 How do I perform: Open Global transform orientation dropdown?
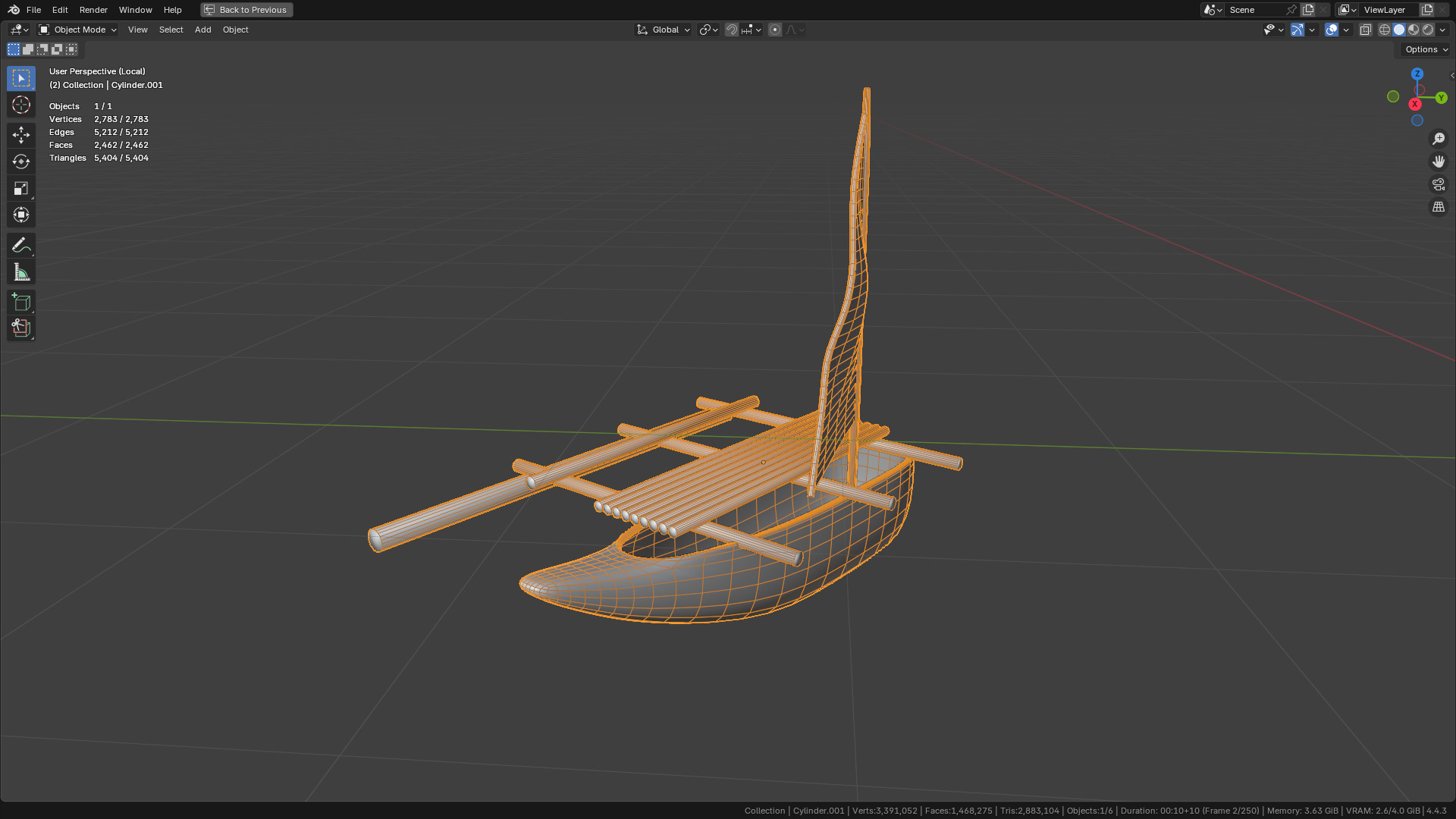pyautogui.click(x=664, y=30)
